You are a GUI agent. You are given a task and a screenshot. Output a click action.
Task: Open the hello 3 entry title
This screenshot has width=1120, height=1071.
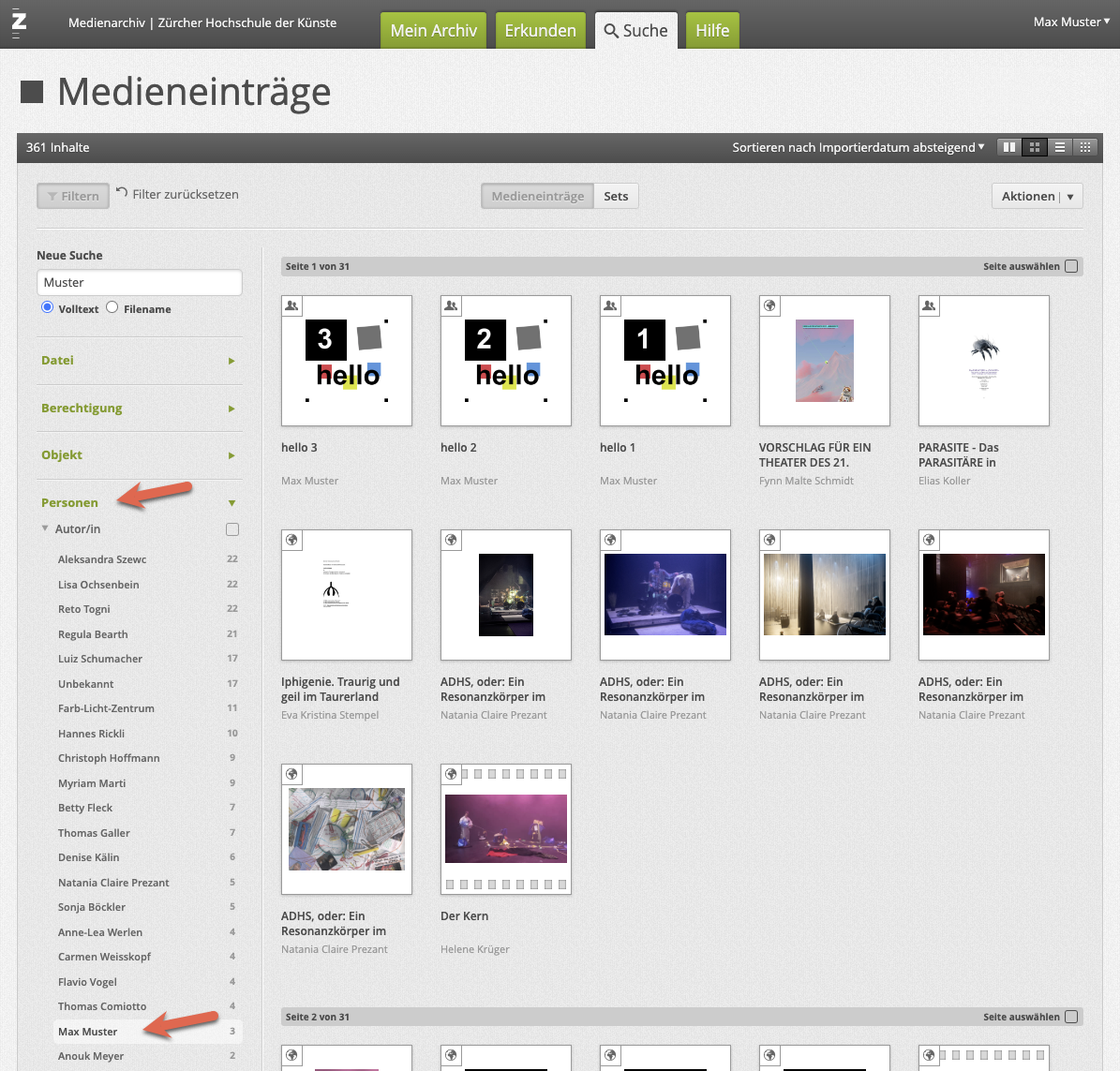pos(299,448)
